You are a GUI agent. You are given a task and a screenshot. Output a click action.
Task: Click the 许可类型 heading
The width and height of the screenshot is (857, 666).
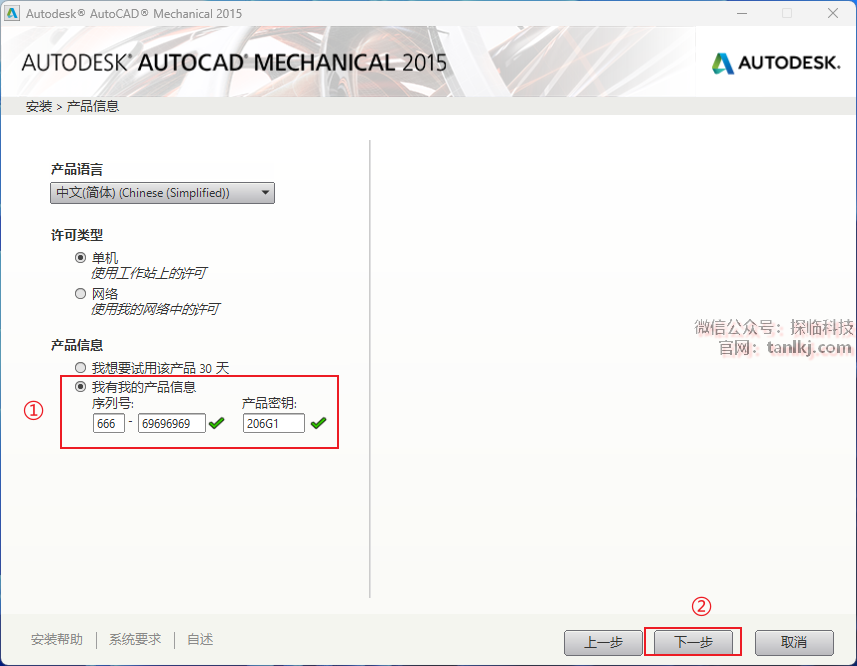[x=77, y=235]
